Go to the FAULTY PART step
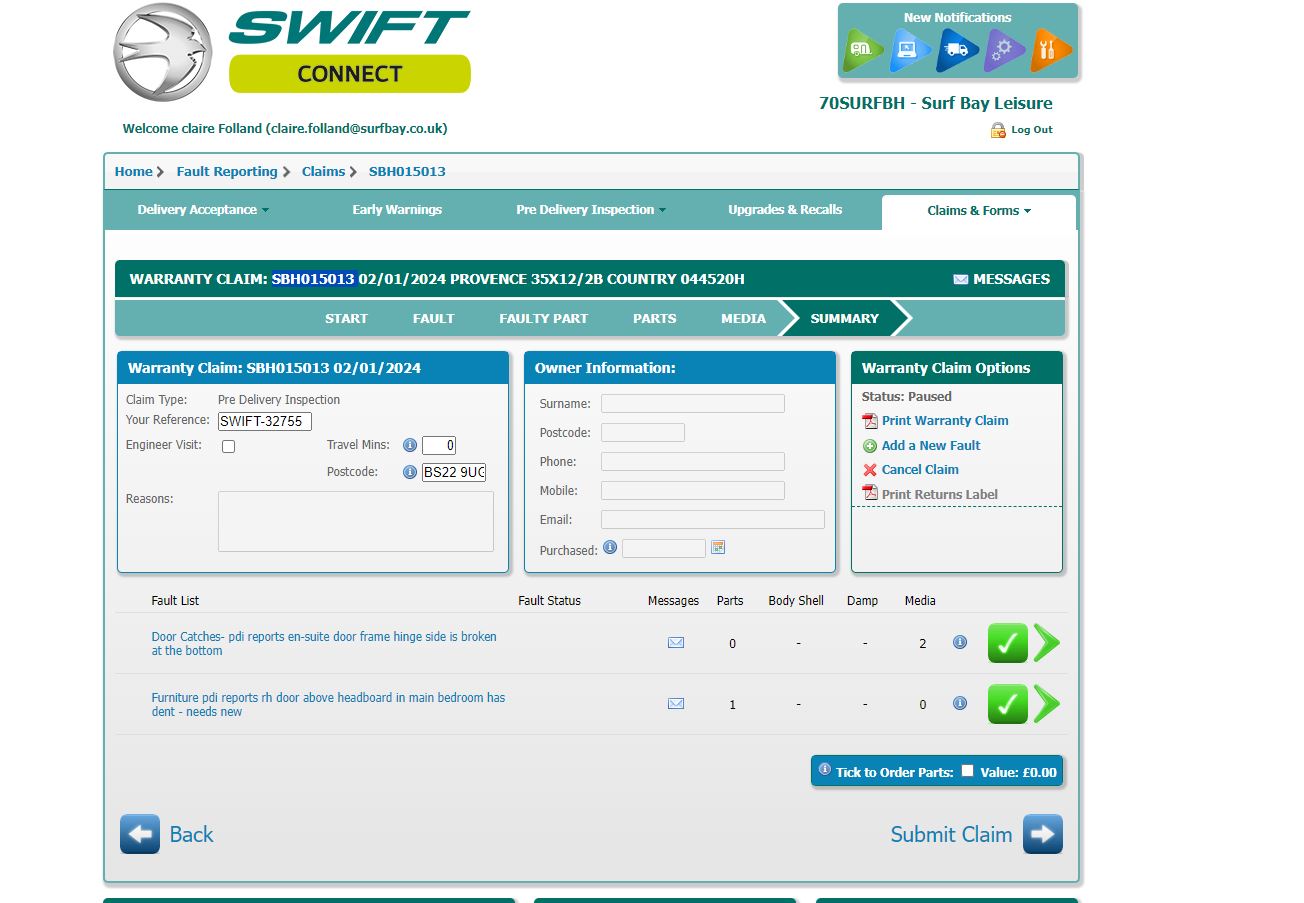The width and height of the screenshot is (1304, 903). click(544, 319)
